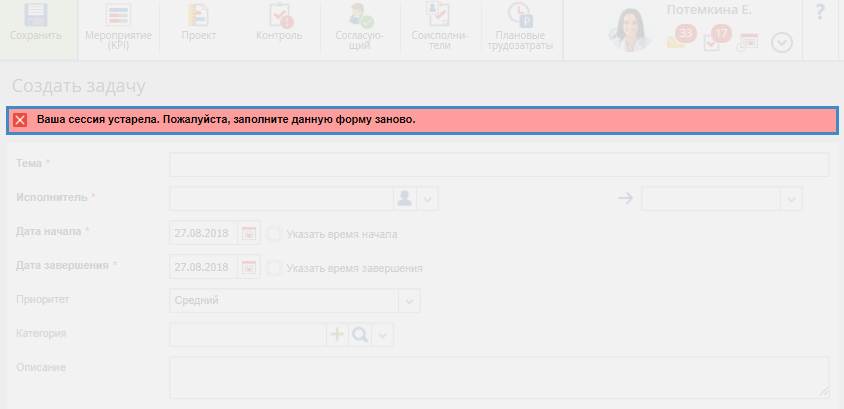The image size is (844, 409).
Task: Enable Указать время завершения checkbox
Action: coord(275,268)
